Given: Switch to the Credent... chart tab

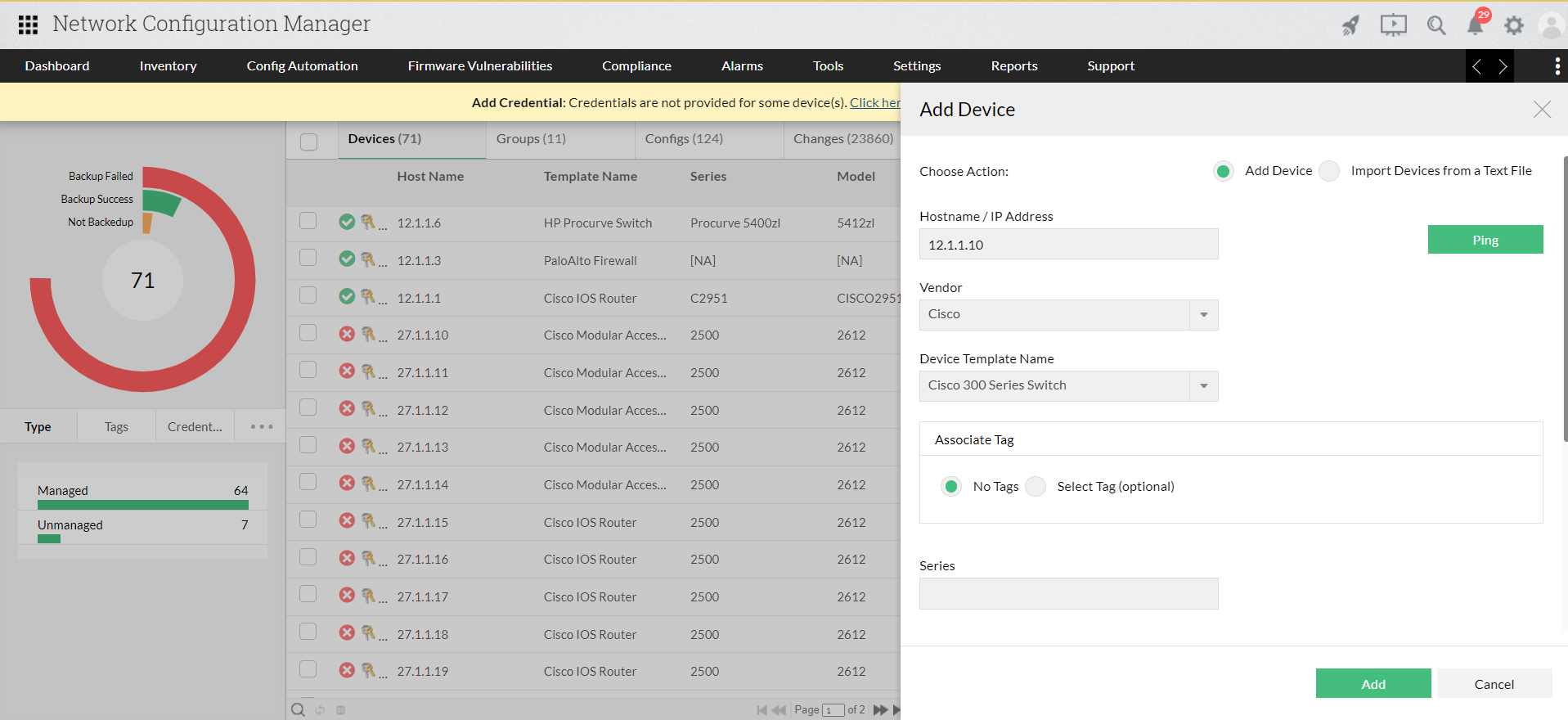Looking at the screenshot, I should click(x=195, y=426).
